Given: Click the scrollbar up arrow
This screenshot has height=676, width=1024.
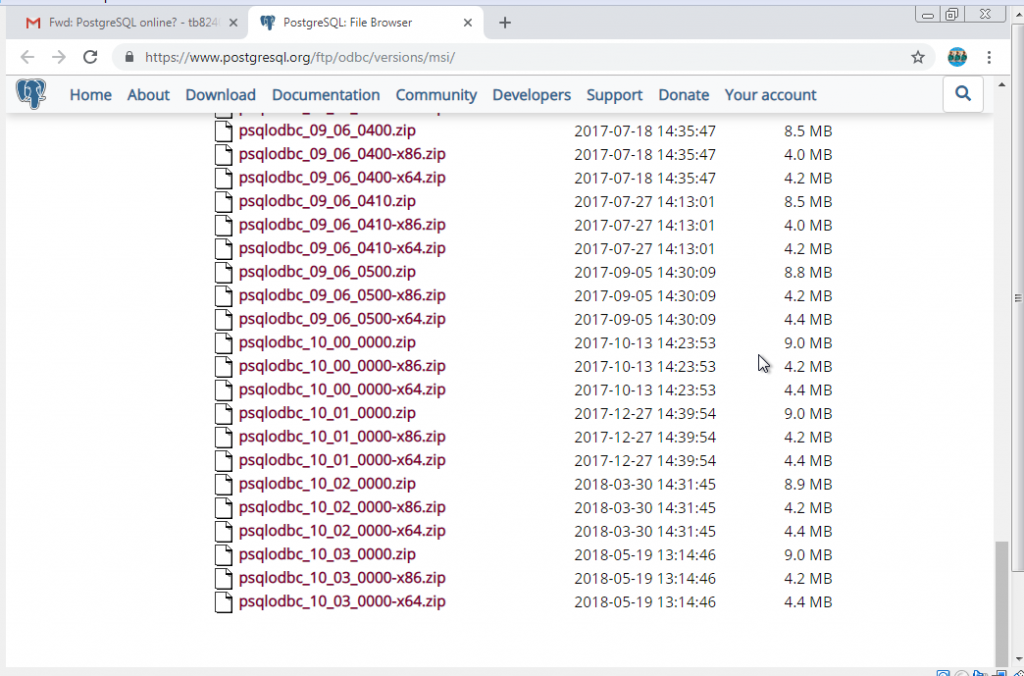Looking at the screenshot, I should pyautogui.click(x=1002, y=85).
